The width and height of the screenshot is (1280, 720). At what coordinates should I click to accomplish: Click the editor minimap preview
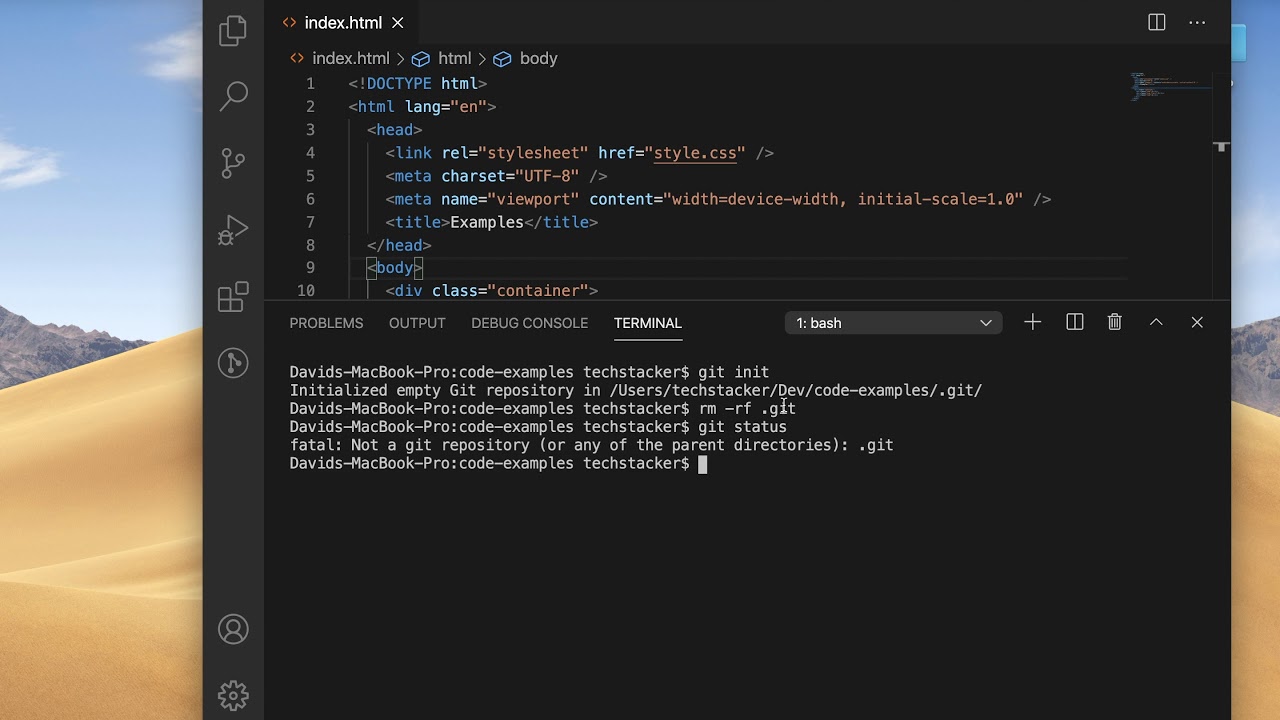click(x=1170, y=85)
